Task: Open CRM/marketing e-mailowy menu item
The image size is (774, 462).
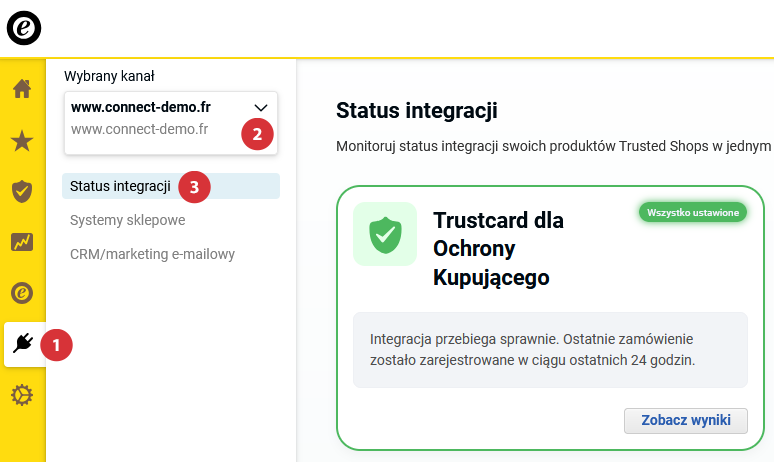Action: tap(152, 254)
